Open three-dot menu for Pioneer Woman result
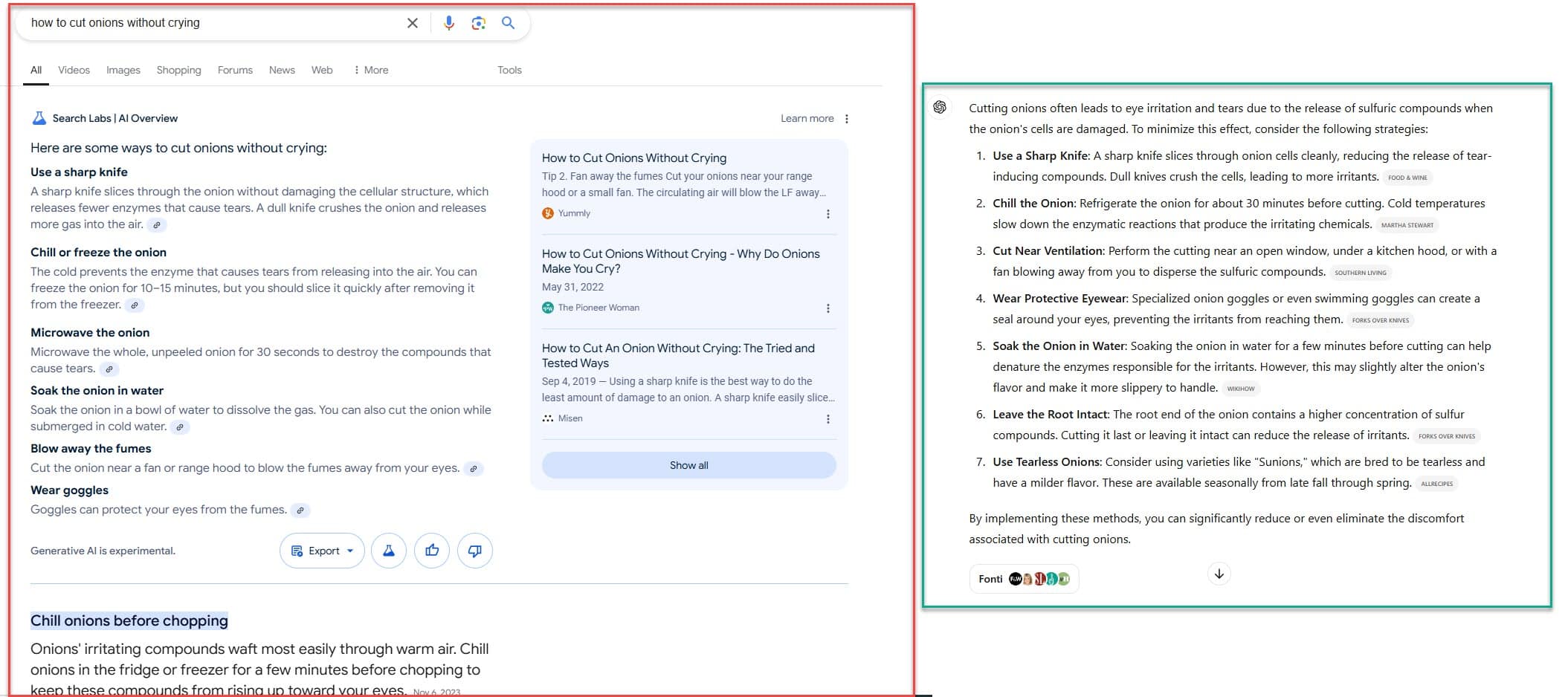This screenshot has height=697, width=1568. coord(828,308)
